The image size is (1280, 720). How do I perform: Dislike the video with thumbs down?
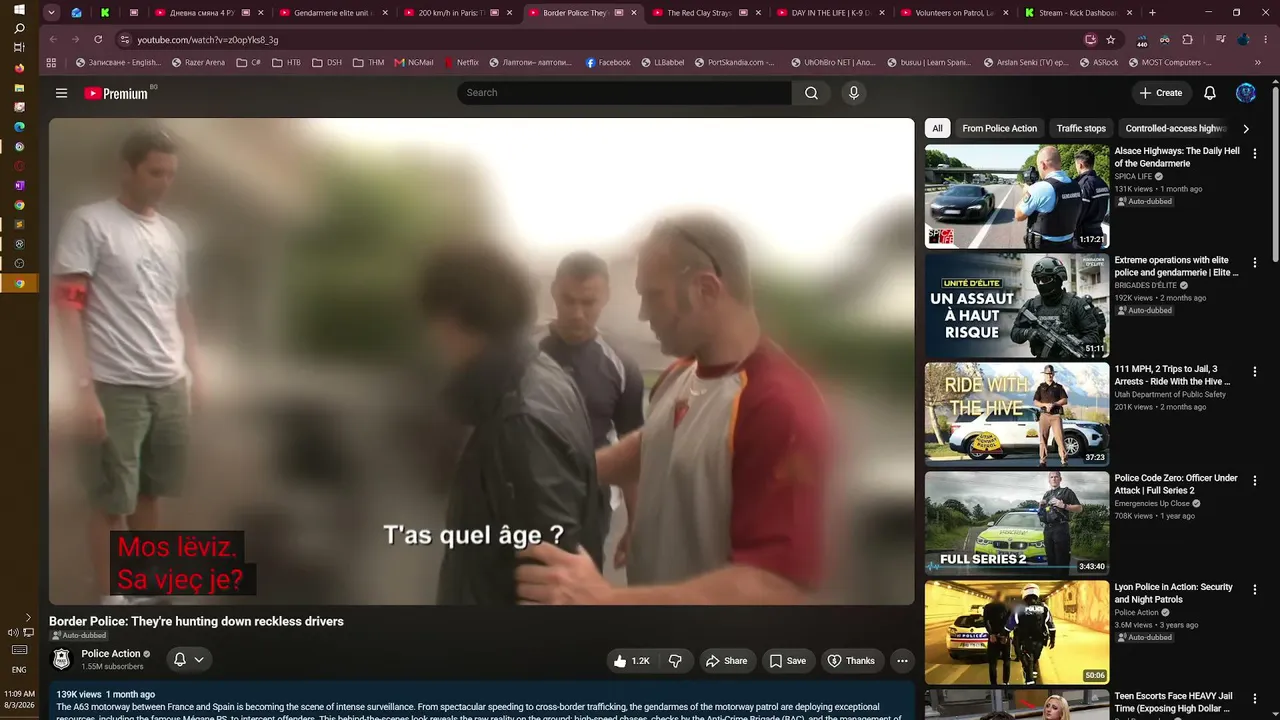tap(675, 661)
